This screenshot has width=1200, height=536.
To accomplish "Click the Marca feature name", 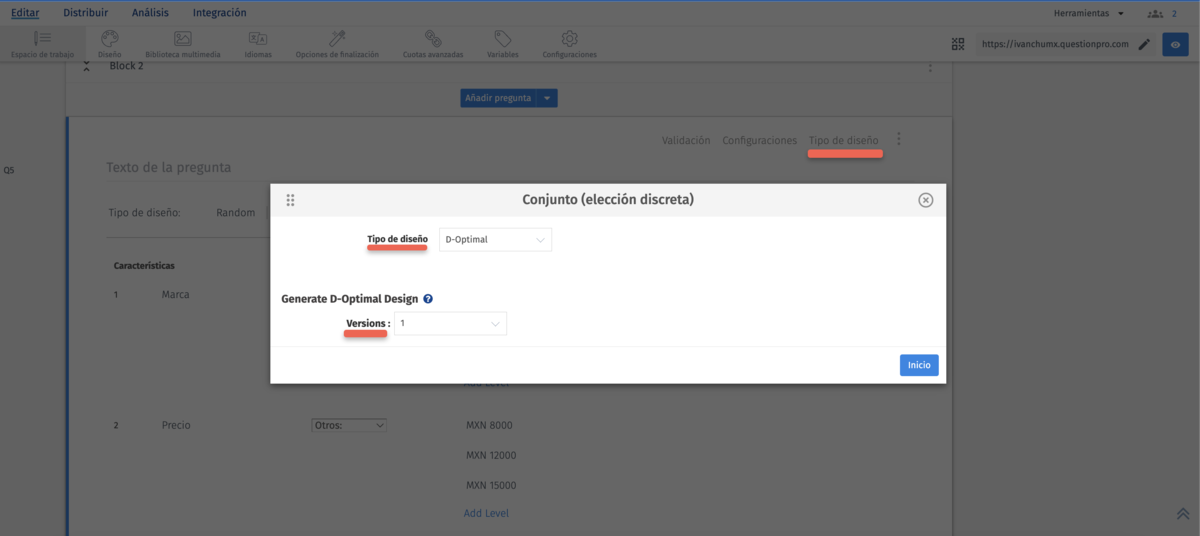I will click(175, 295).
